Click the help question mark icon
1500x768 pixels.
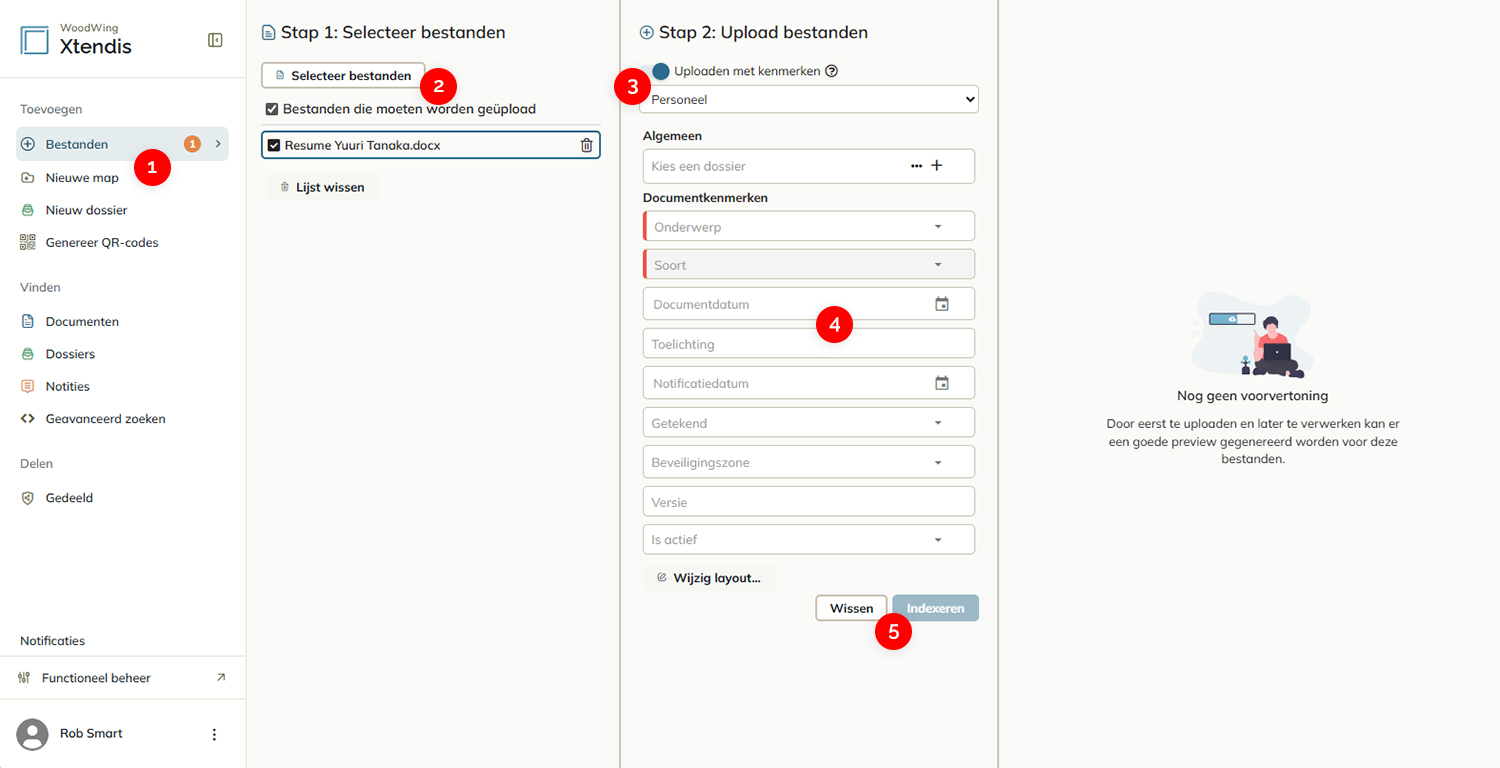point(831,71)
